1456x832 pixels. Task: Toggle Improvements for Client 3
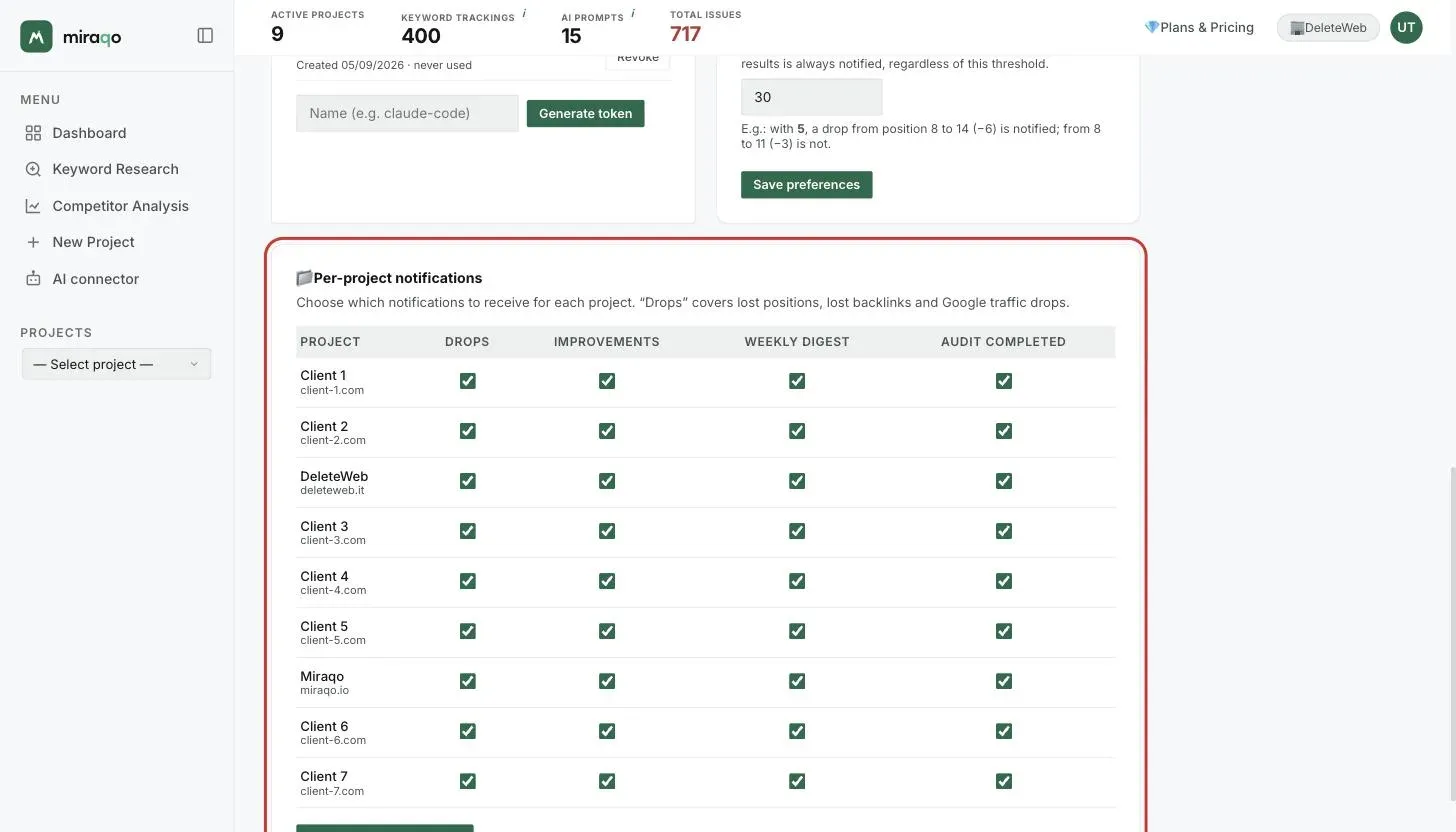[x=607, y=531]
